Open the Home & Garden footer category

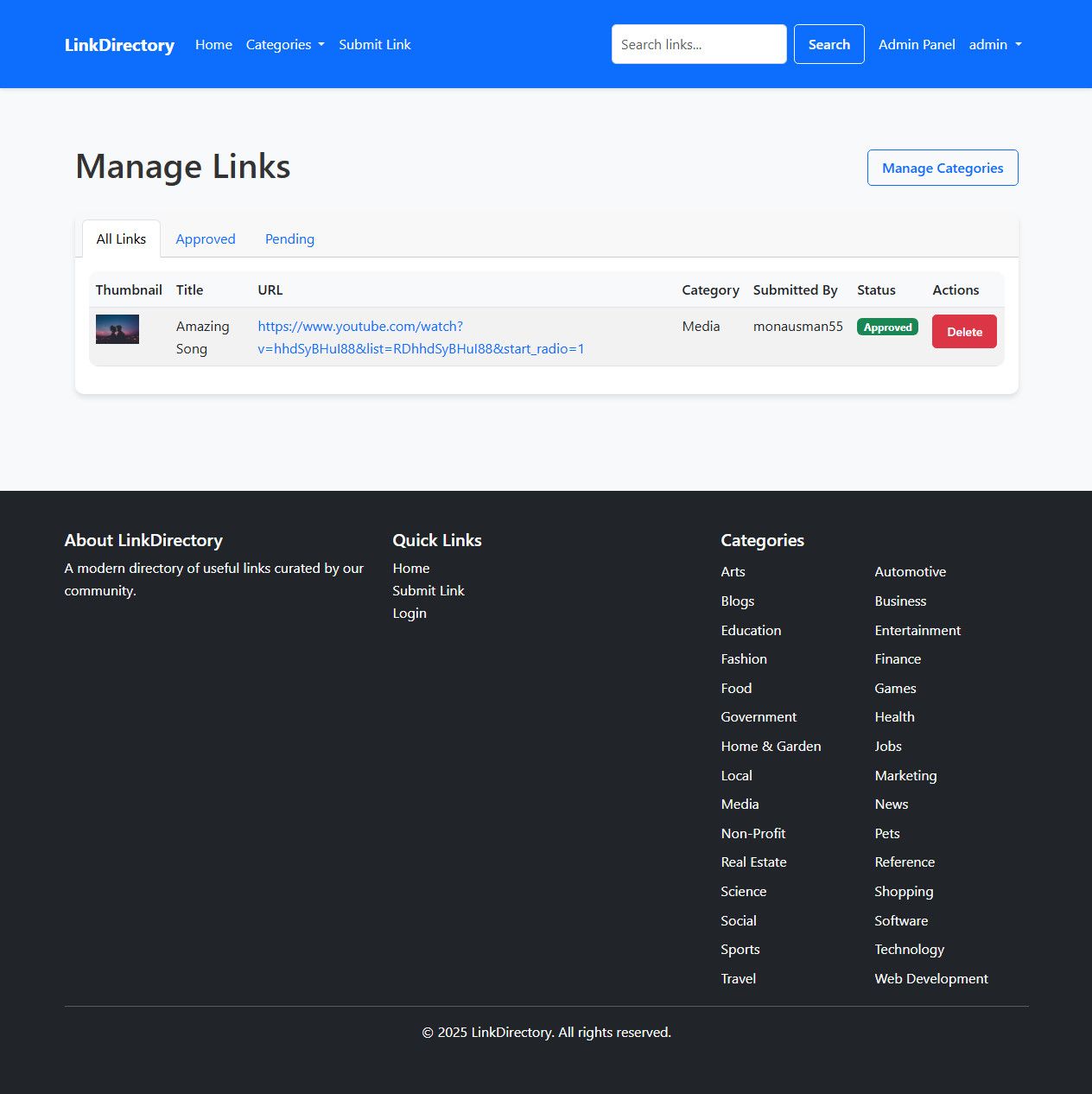click(x=771, y=747)
